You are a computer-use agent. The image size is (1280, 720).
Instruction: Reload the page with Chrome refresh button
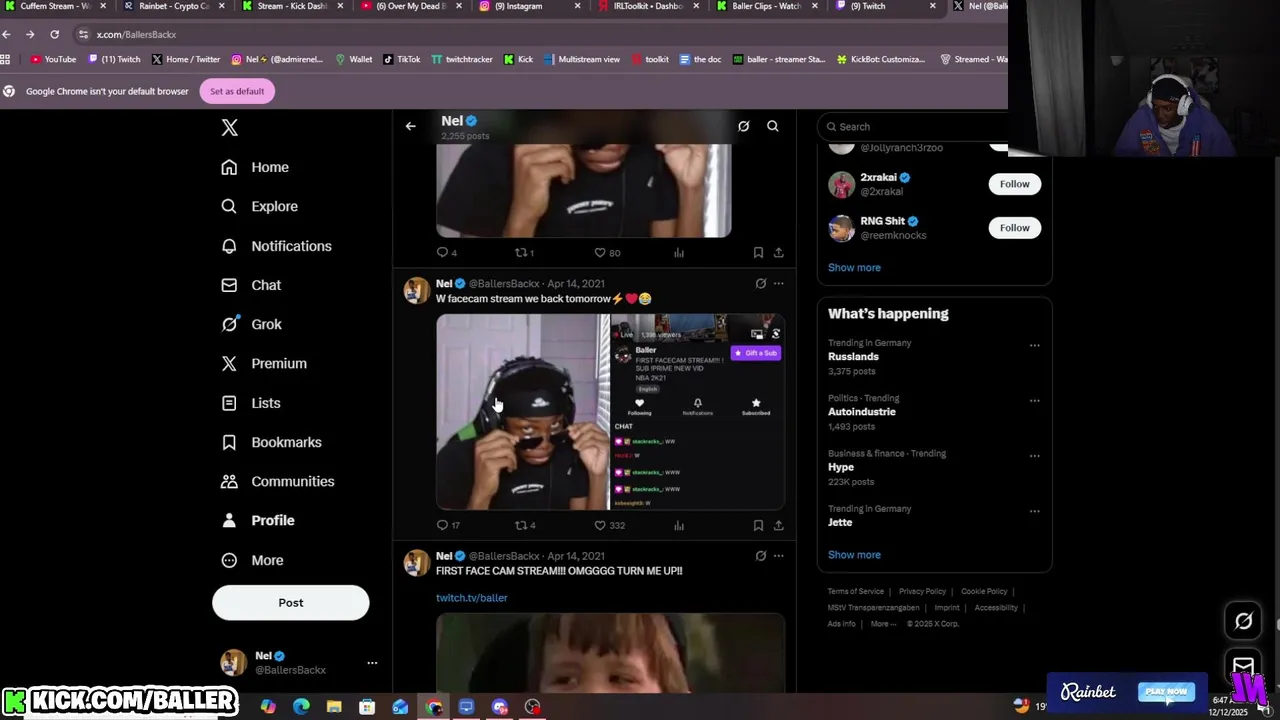pos(54,34)
